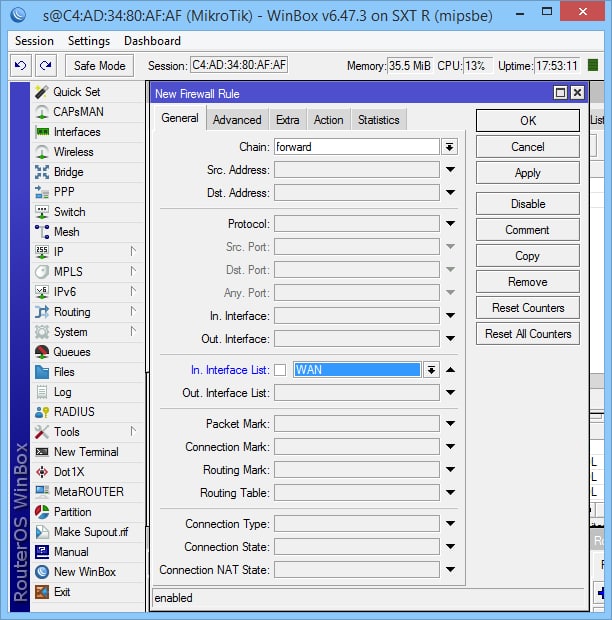Open the Interfaces sidebar entry

(x=77, y=132)
